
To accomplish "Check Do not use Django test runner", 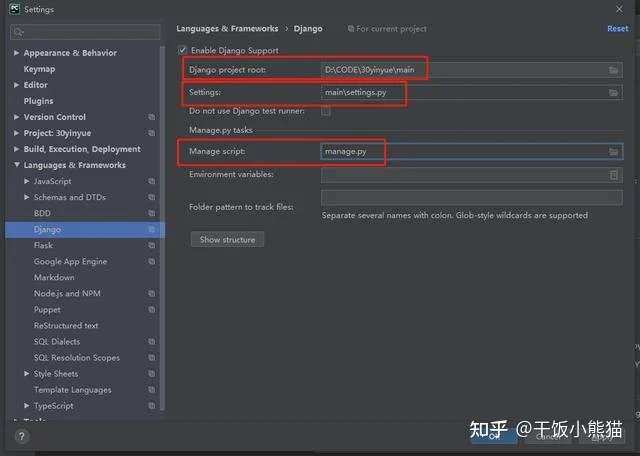I will click(326, 111).
